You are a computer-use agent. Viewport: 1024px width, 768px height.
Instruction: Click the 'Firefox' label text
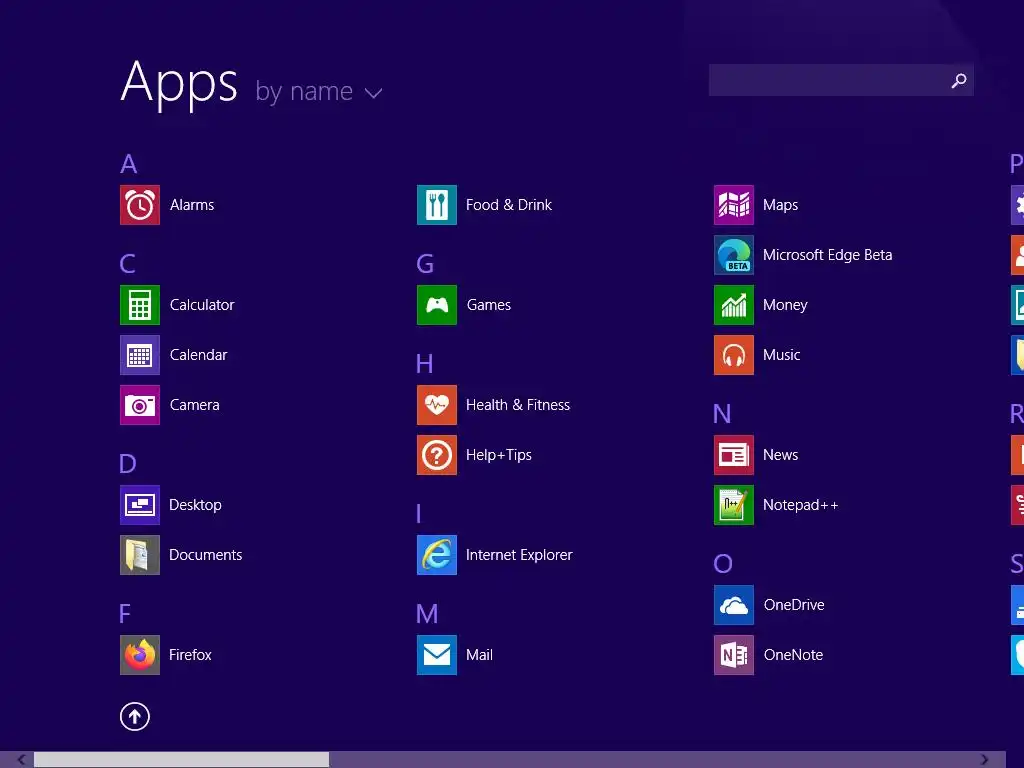pyautogui.click(x=190, y=655)
